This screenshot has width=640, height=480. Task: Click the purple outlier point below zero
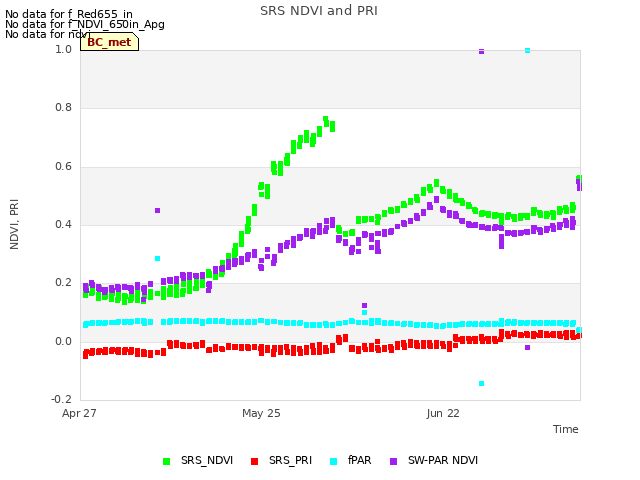pos(527,348)
